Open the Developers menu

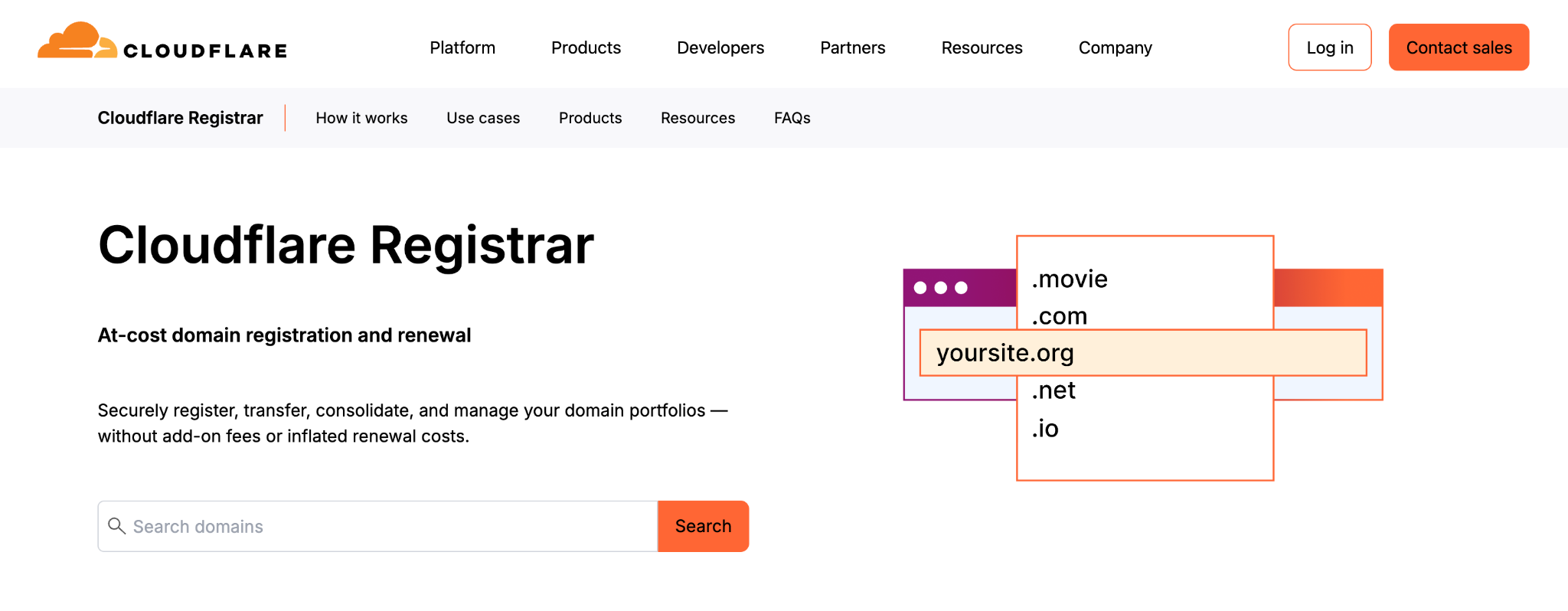[720, 48]
